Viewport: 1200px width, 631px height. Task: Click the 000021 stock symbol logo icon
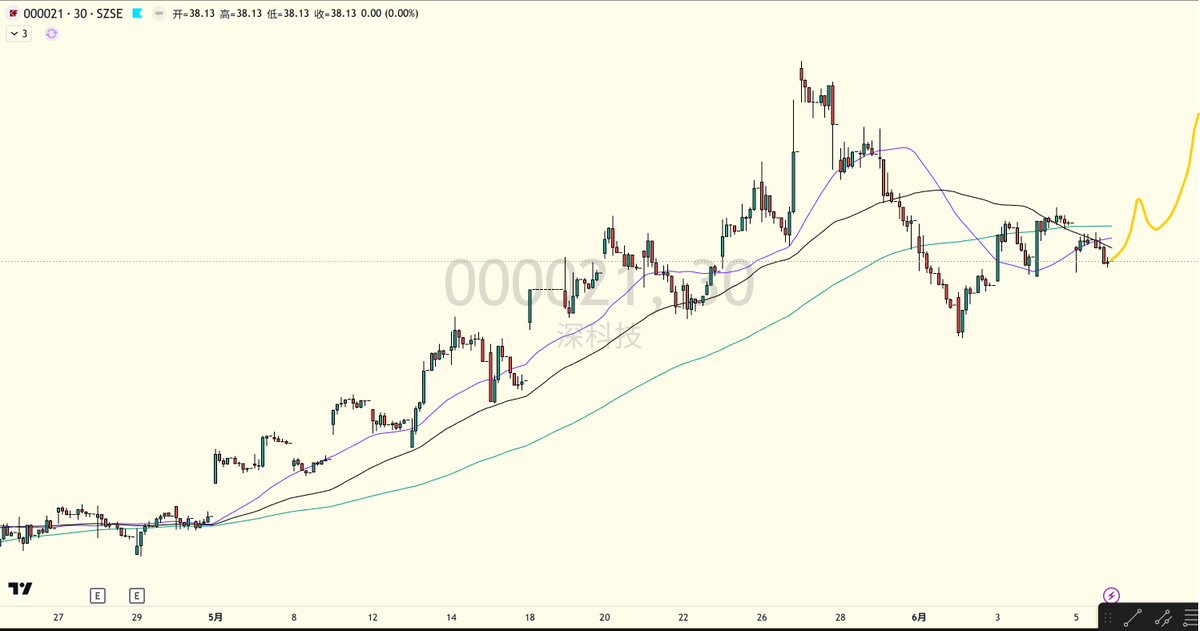(x=13, y=14)
